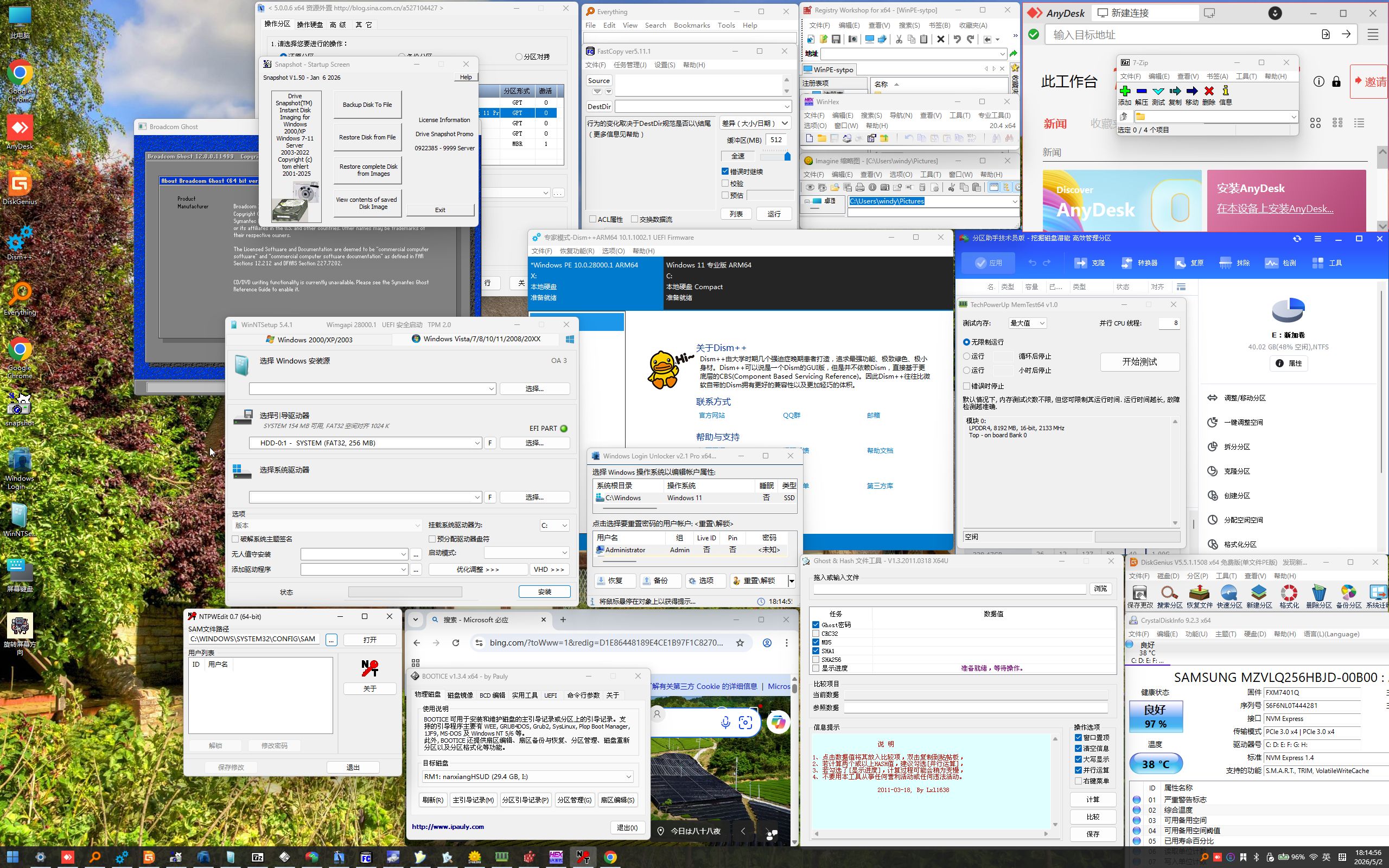Click the black X delete icon in Registry Workshop

pos(940,39)
